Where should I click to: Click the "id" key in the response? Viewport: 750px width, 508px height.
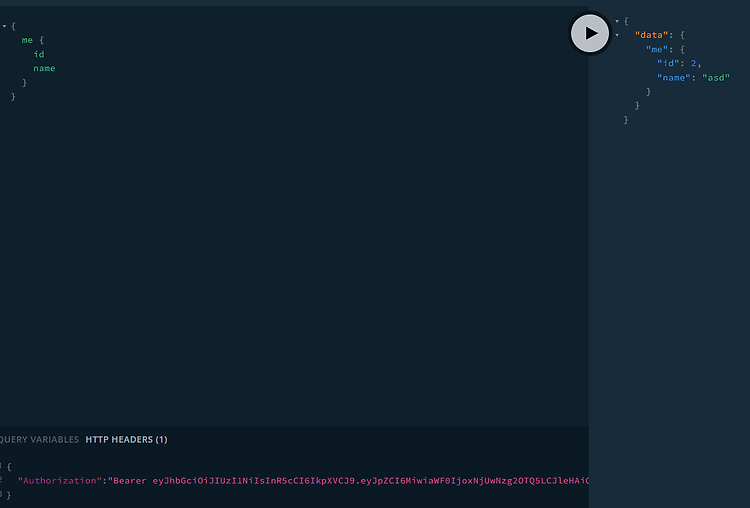(x=668, y=63)
